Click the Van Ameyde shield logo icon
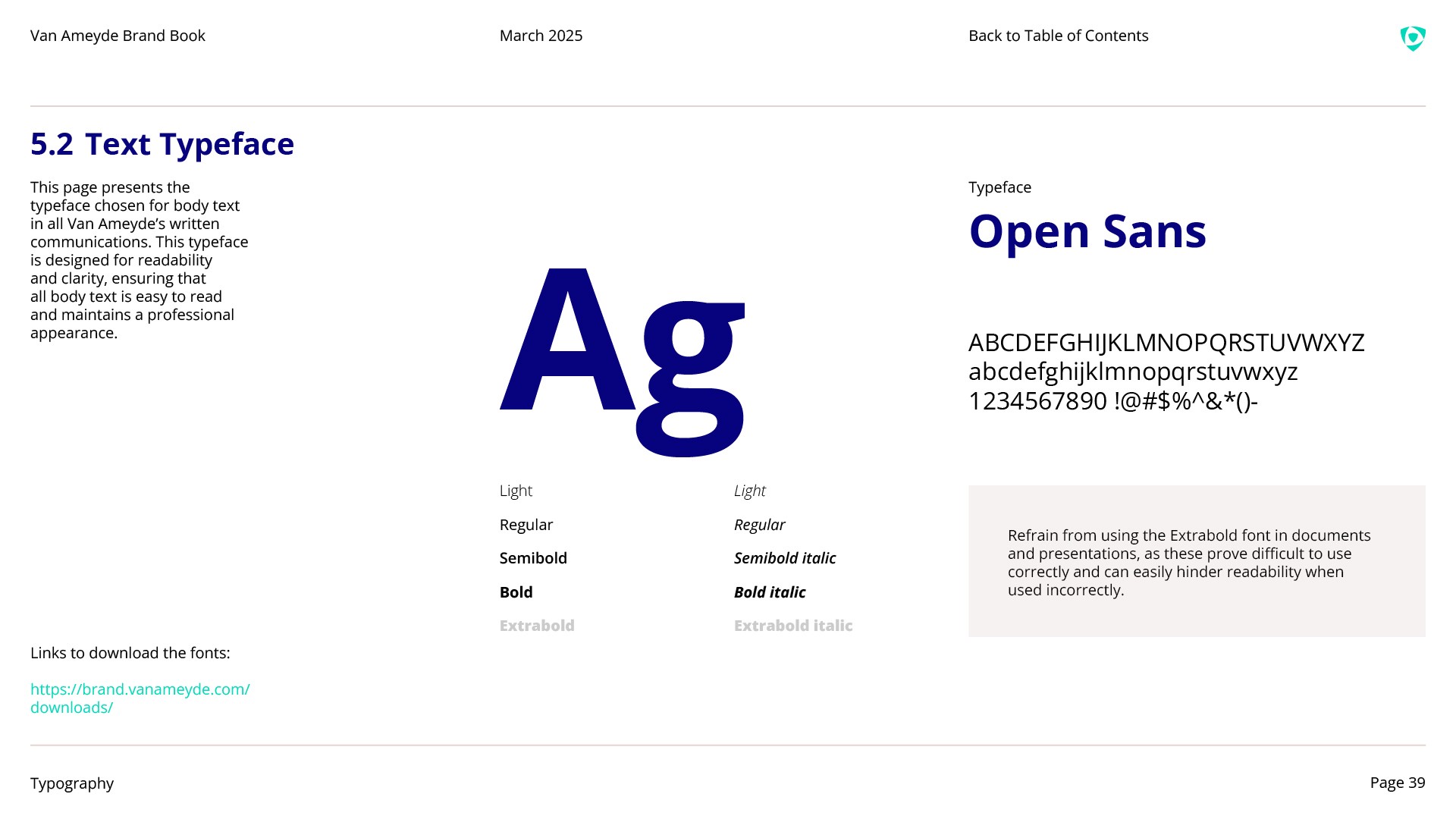This screenshot has width=1456, height=819. click(x=1413, y=38)
